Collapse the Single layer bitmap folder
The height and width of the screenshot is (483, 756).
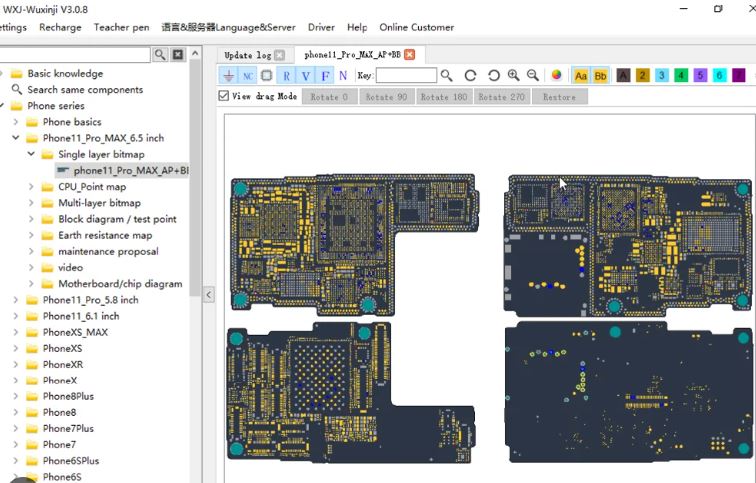[32, 155]
